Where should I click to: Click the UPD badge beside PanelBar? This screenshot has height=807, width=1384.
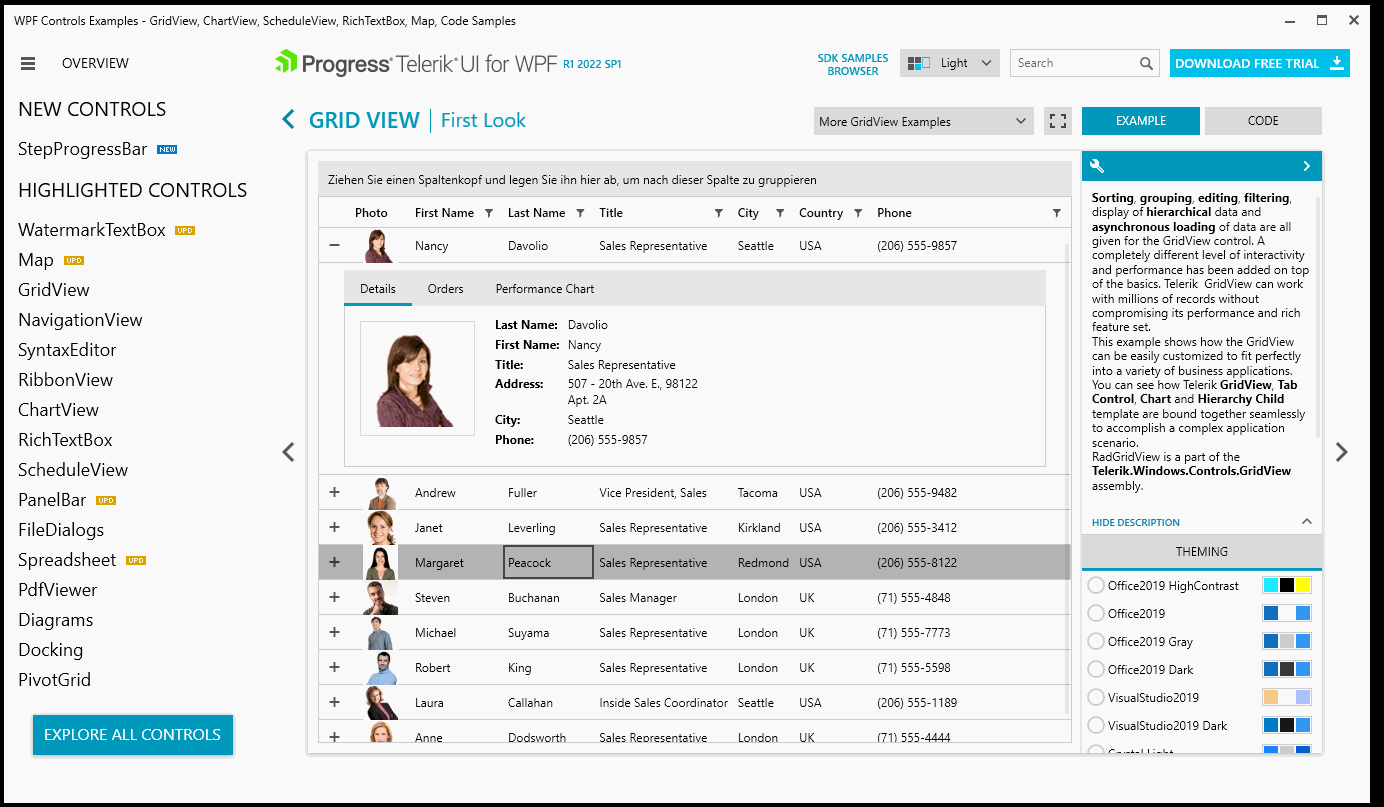[x=106, y=500]
